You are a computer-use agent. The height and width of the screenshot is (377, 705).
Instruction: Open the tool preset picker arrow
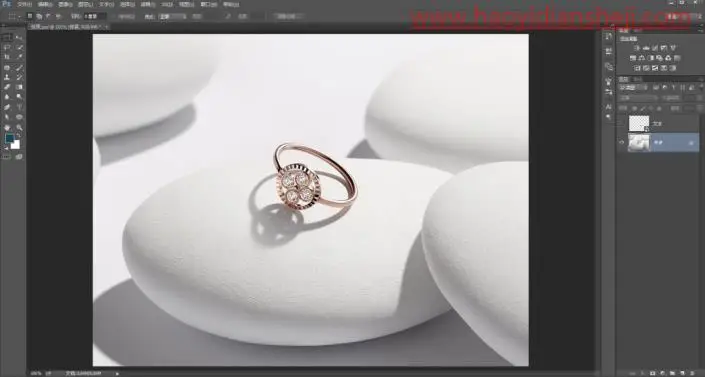pos(19,16)
